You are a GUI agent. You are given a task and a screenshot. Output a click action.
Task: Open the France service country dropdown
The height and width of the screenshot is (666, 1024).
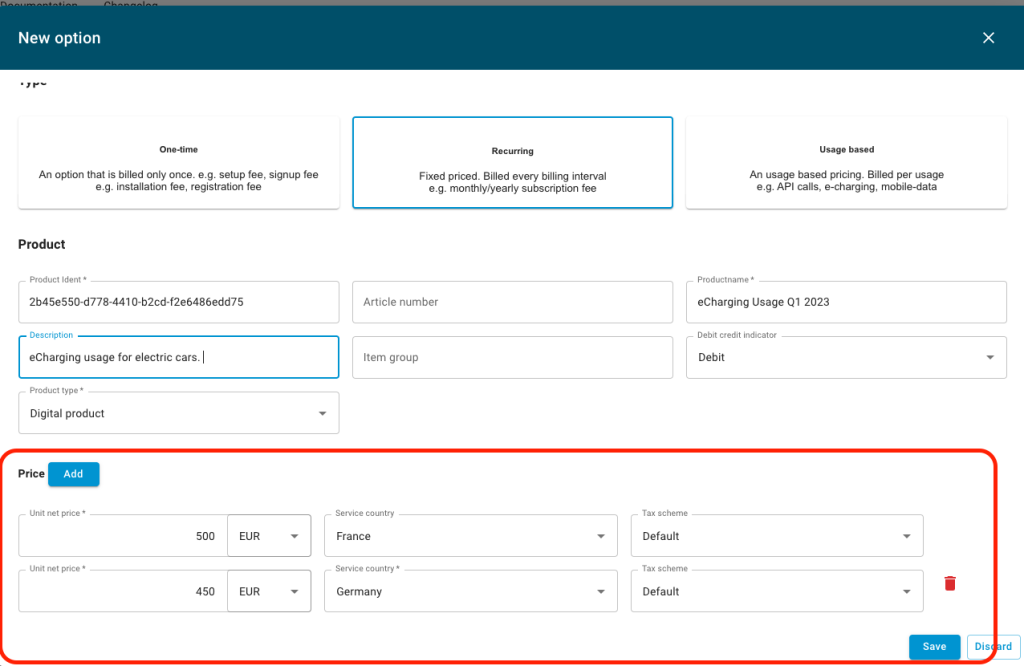pos(471,536)
